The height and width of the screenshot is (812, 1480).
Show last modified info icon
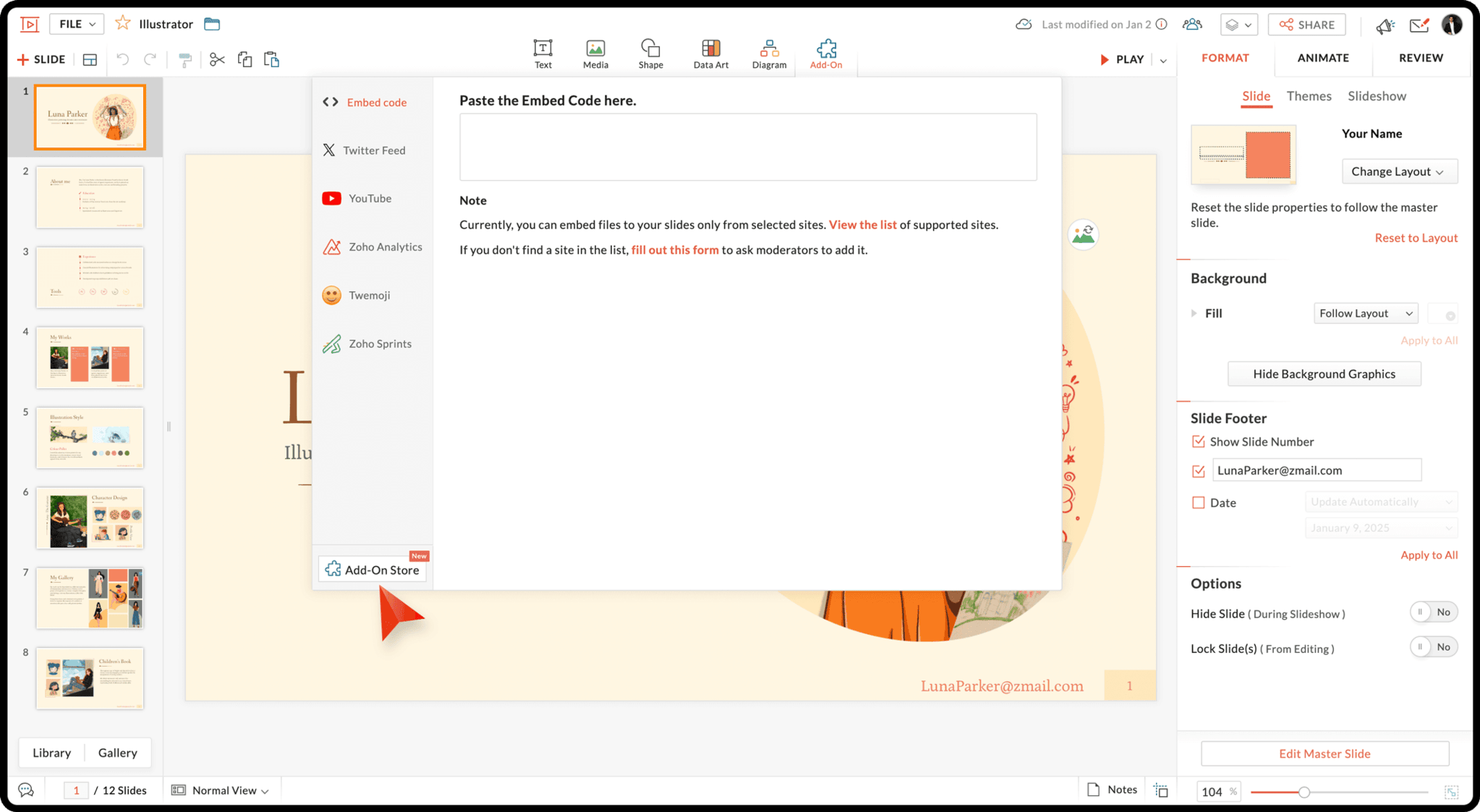click(1162, 24)
